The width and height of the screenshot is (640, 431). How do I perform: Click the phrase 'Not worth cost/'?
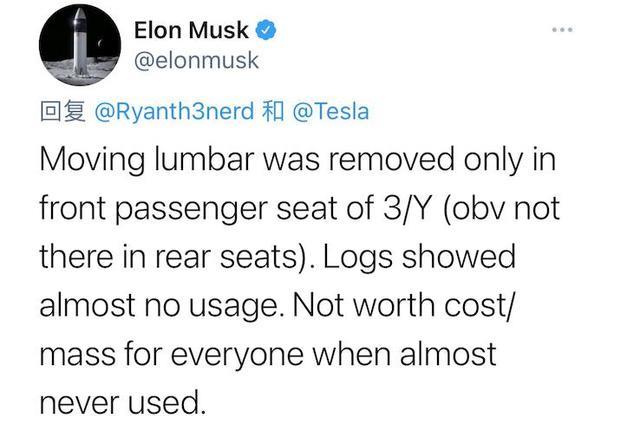click(402, 306)
